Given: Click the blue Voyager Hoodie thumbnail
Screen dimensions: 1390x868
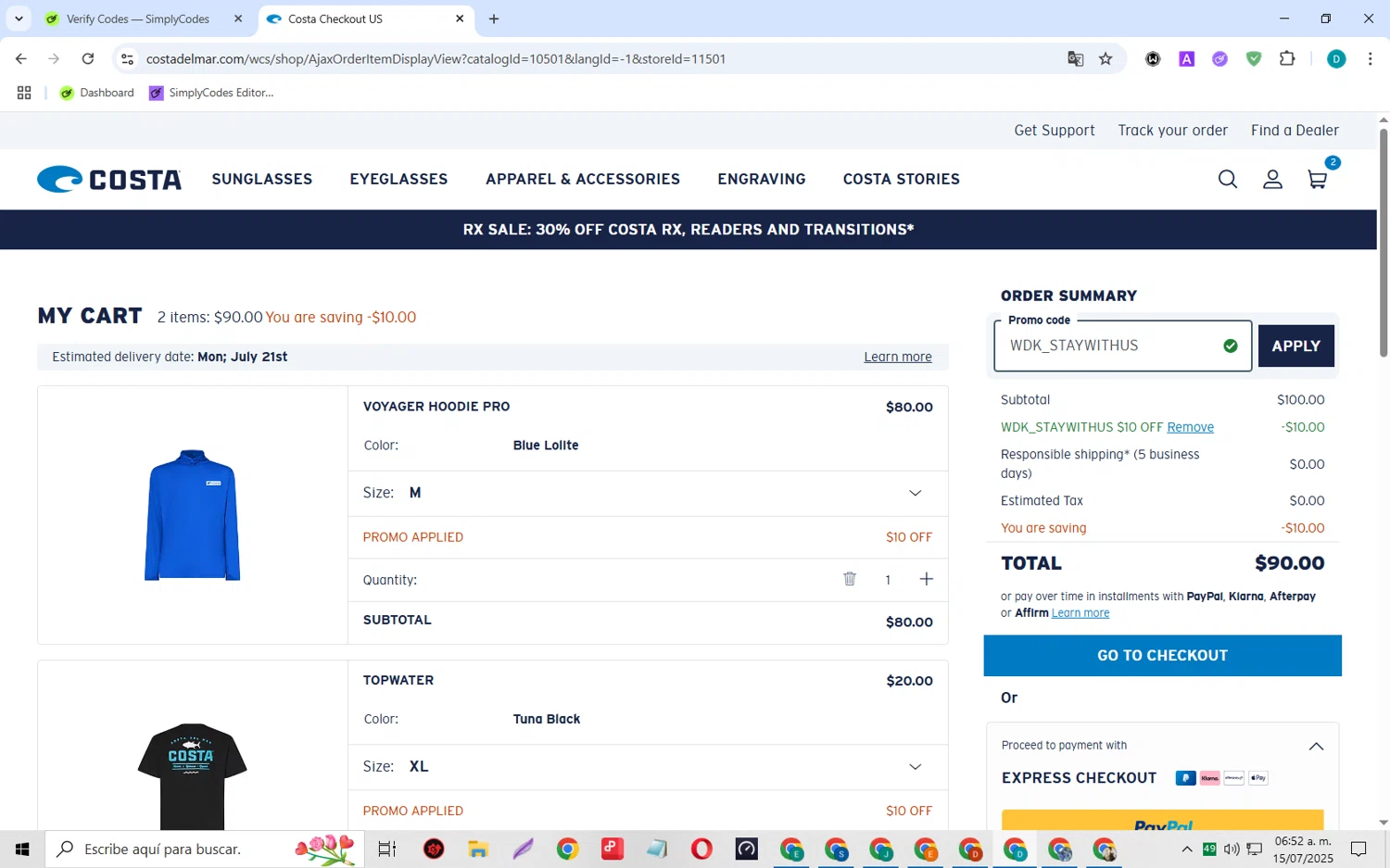Looking at the screenshot, I should pos(192,515).
